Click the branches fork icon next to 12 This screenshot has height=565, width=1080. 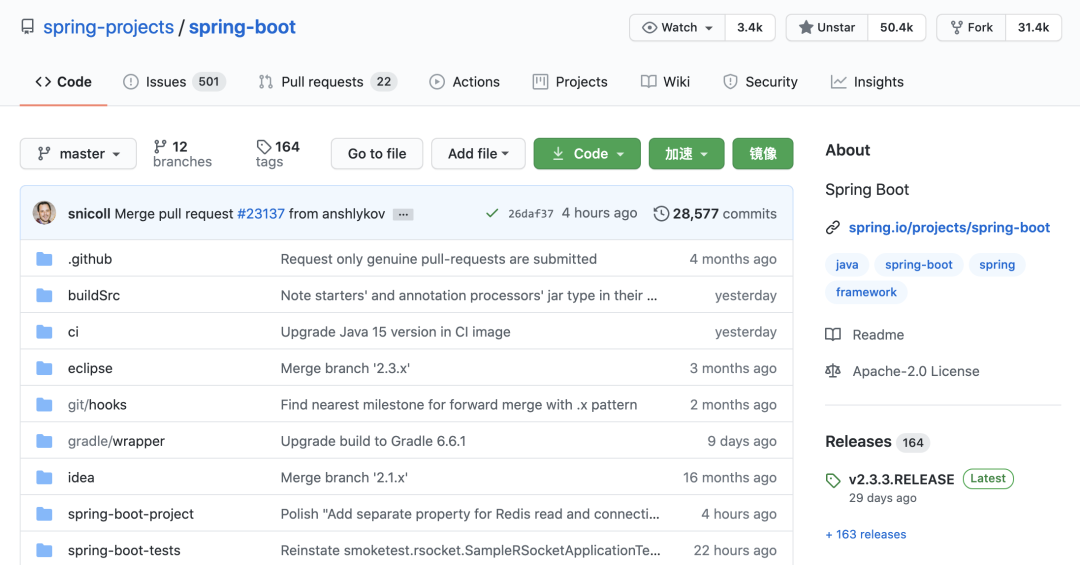click(160, 146)
